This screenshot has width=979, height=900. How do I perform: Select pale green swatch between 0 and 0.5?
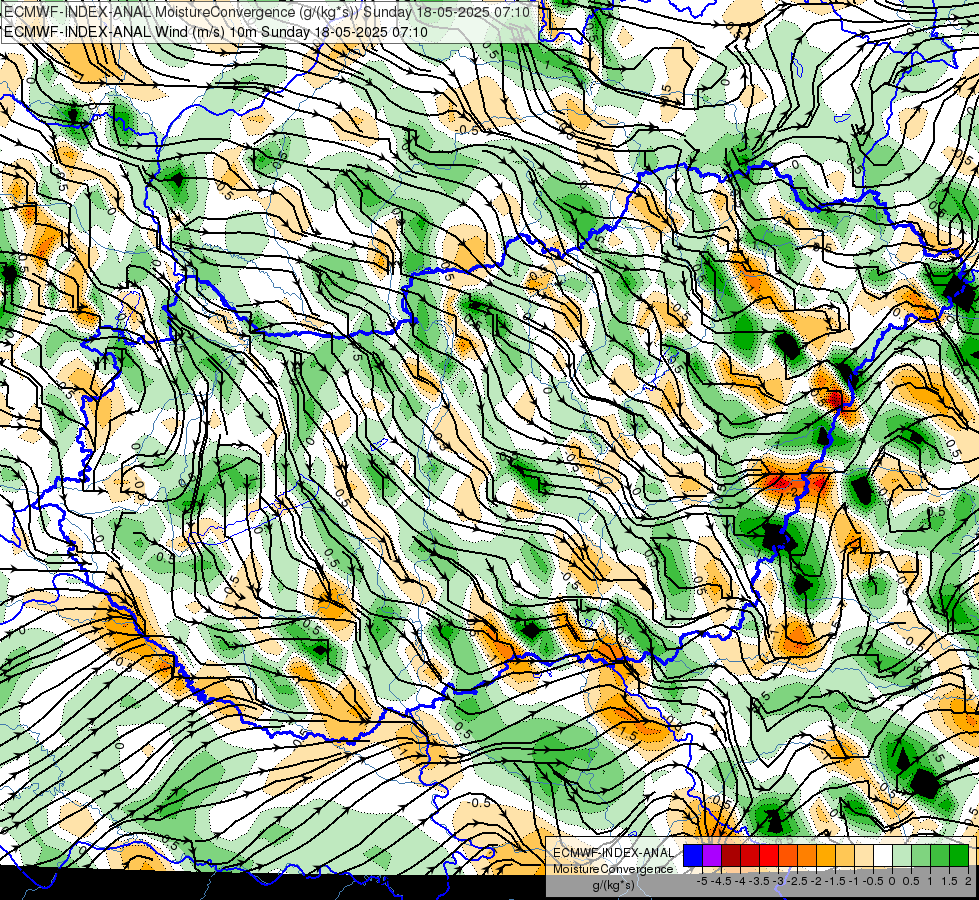[x=902, y=856]
